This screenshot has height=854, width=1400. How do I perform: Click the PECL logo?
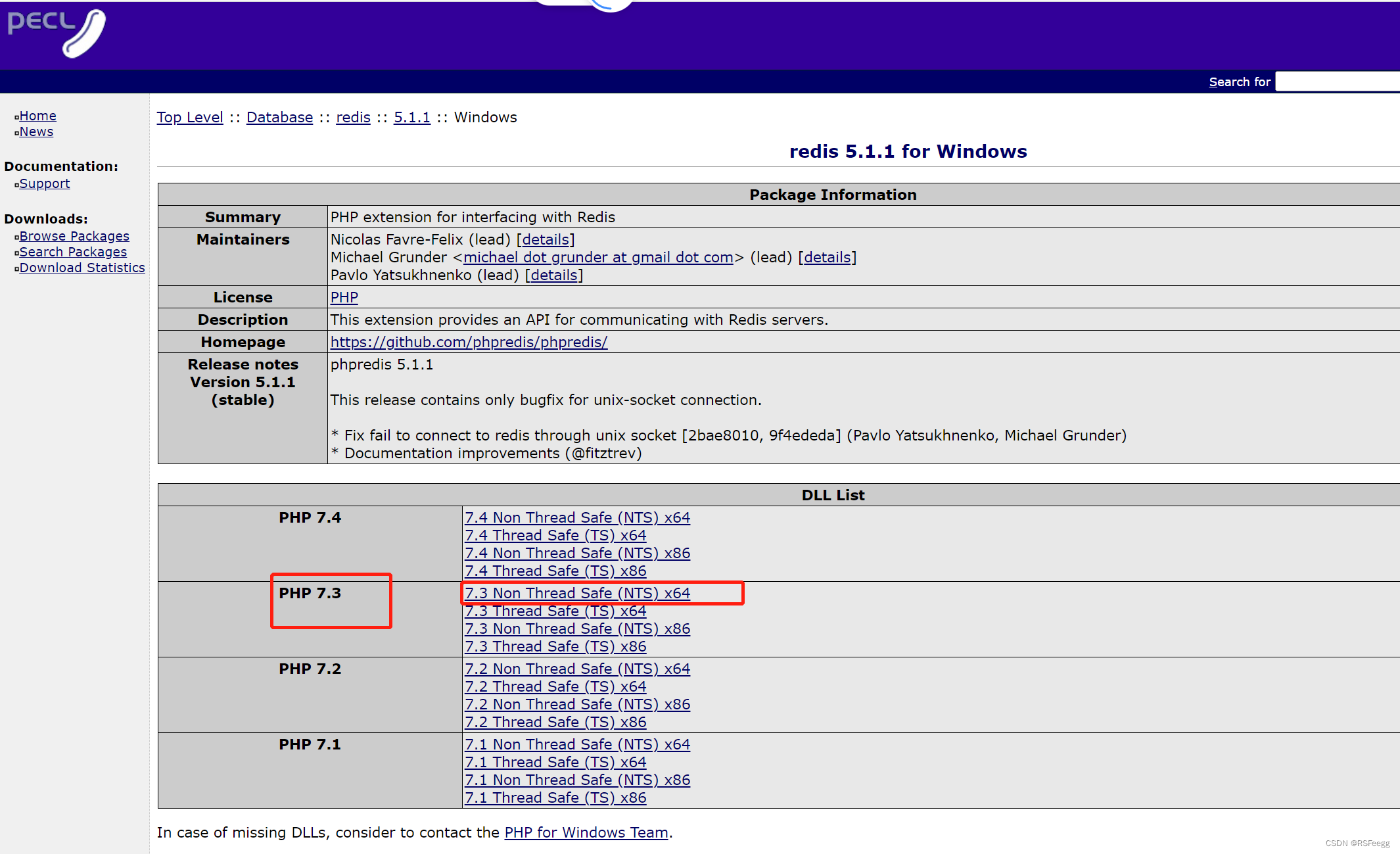click(x=56, y=33)
